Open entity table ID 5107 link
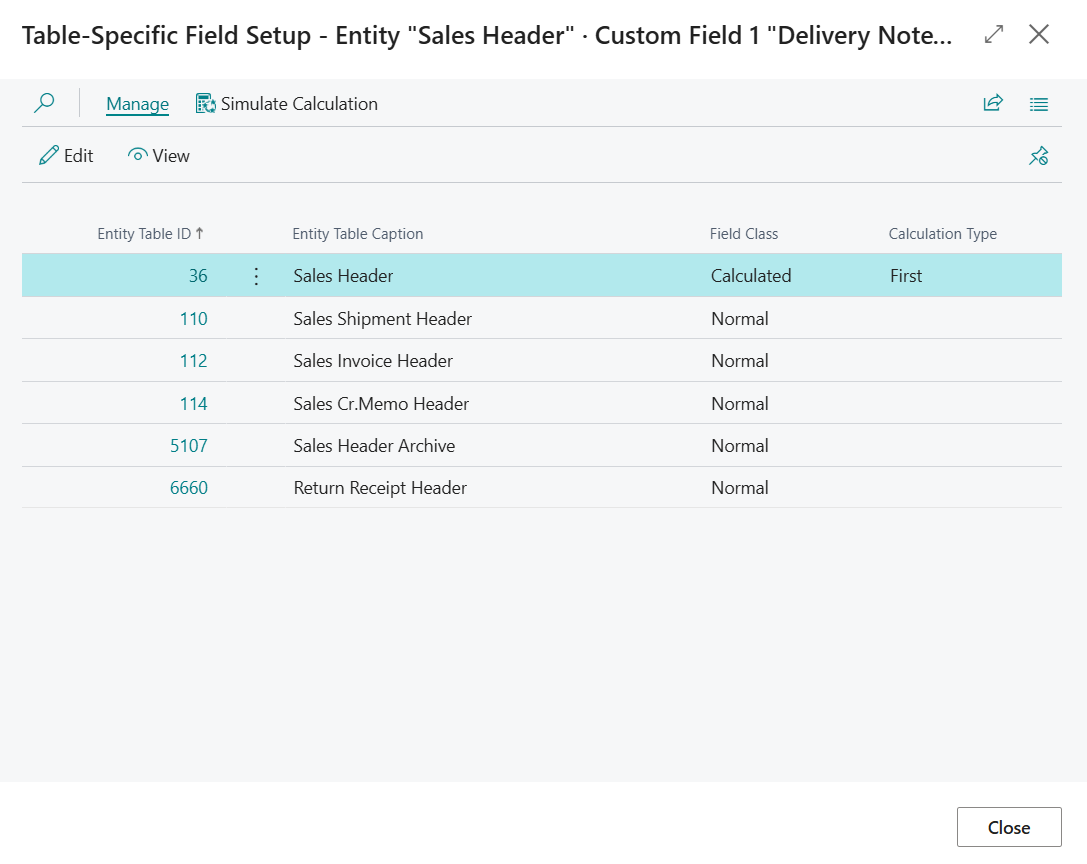The height and width of the screenshot is (864, 1087). click(x=189, y=446)
